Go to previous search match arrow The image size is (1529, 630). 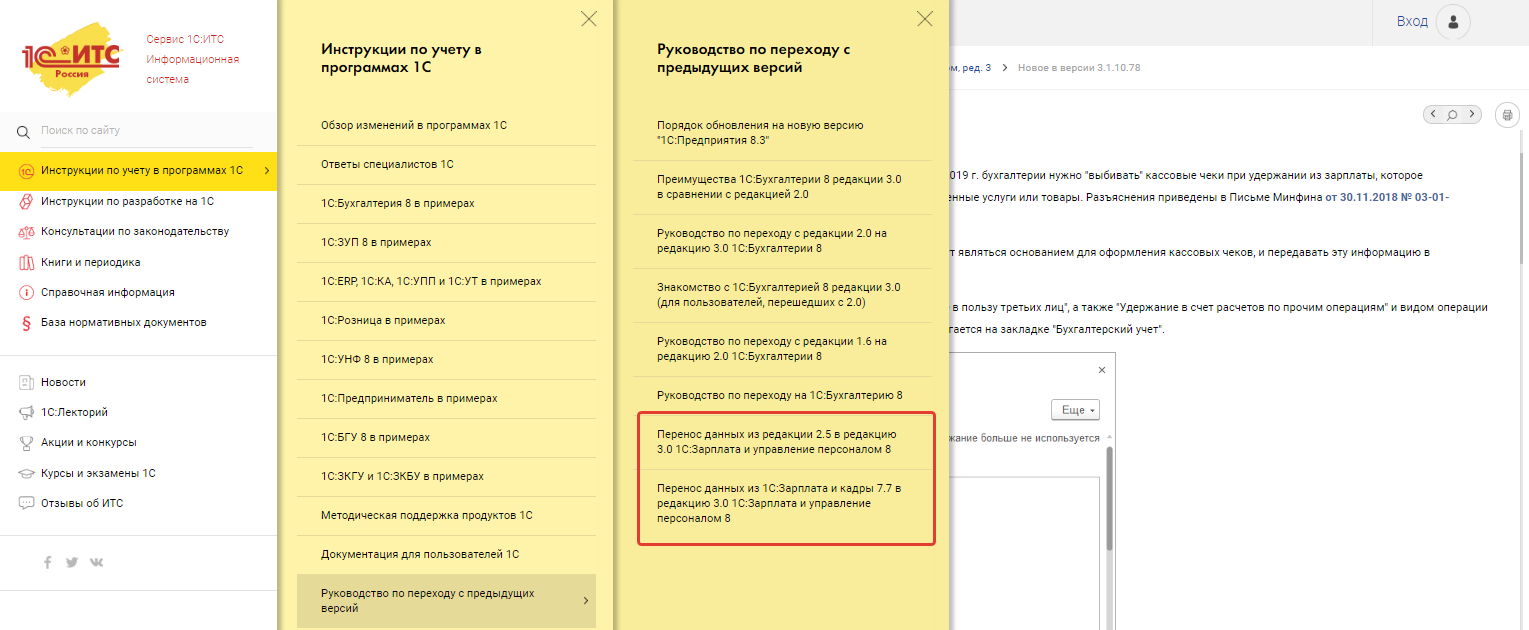1433,115
